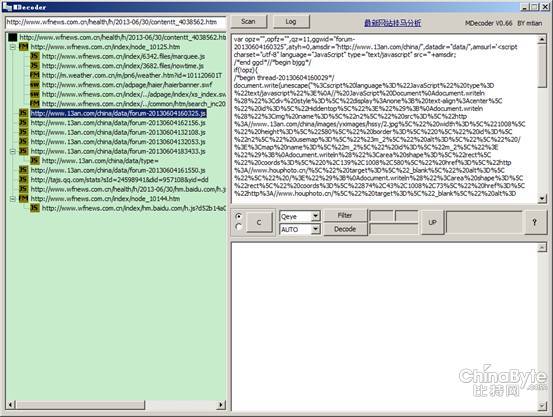Click FM icon next to weather.com.cn entry
Viewport: 553px width, 417px height.
point(35,75)
